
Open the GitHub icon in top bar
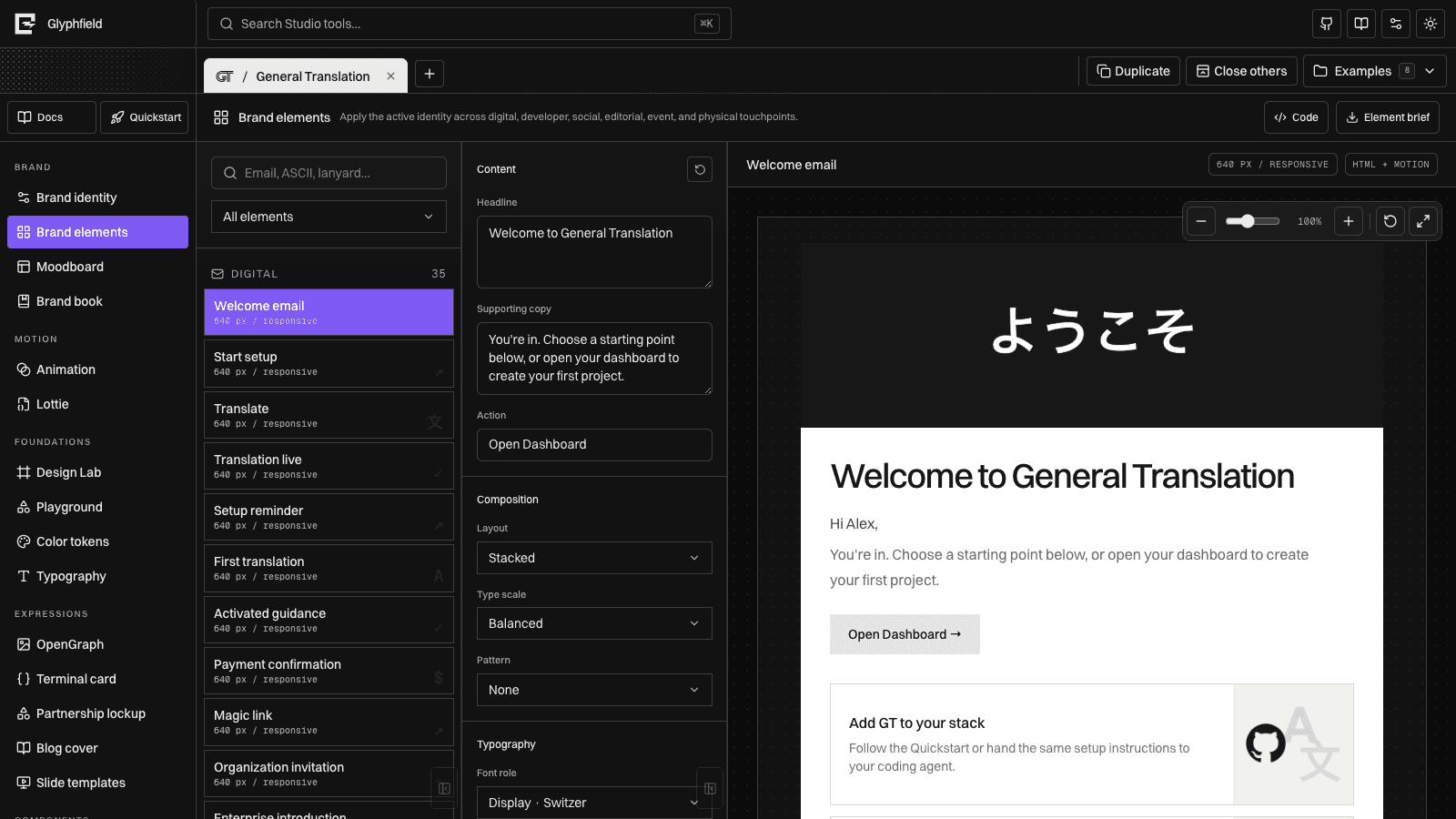coord(1327,24)
